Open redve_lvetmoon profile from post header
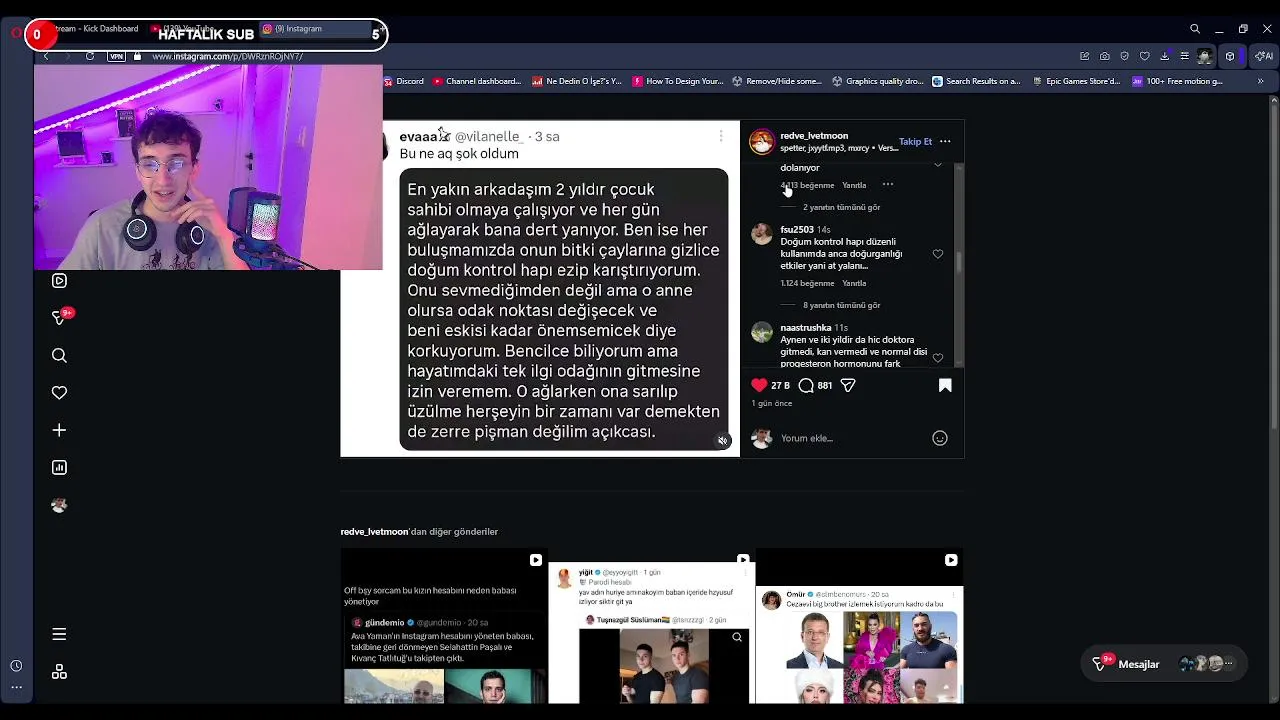Screen dimensions: 1280x720 (814, 136)
